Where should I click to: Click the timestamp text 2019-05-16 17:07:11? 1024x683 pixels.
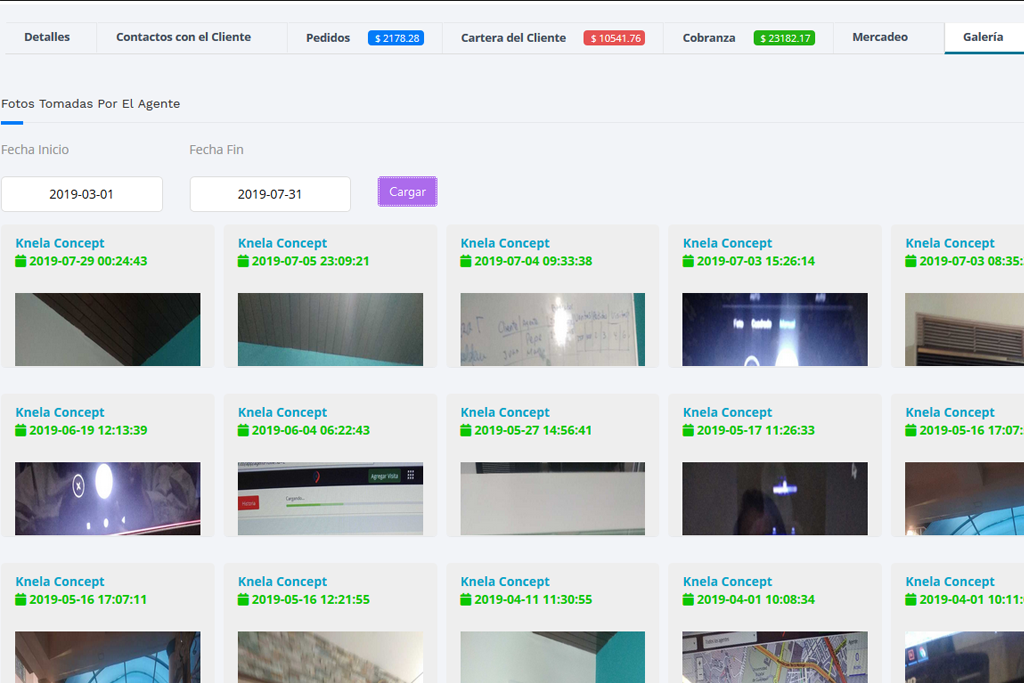pos(88,599)
